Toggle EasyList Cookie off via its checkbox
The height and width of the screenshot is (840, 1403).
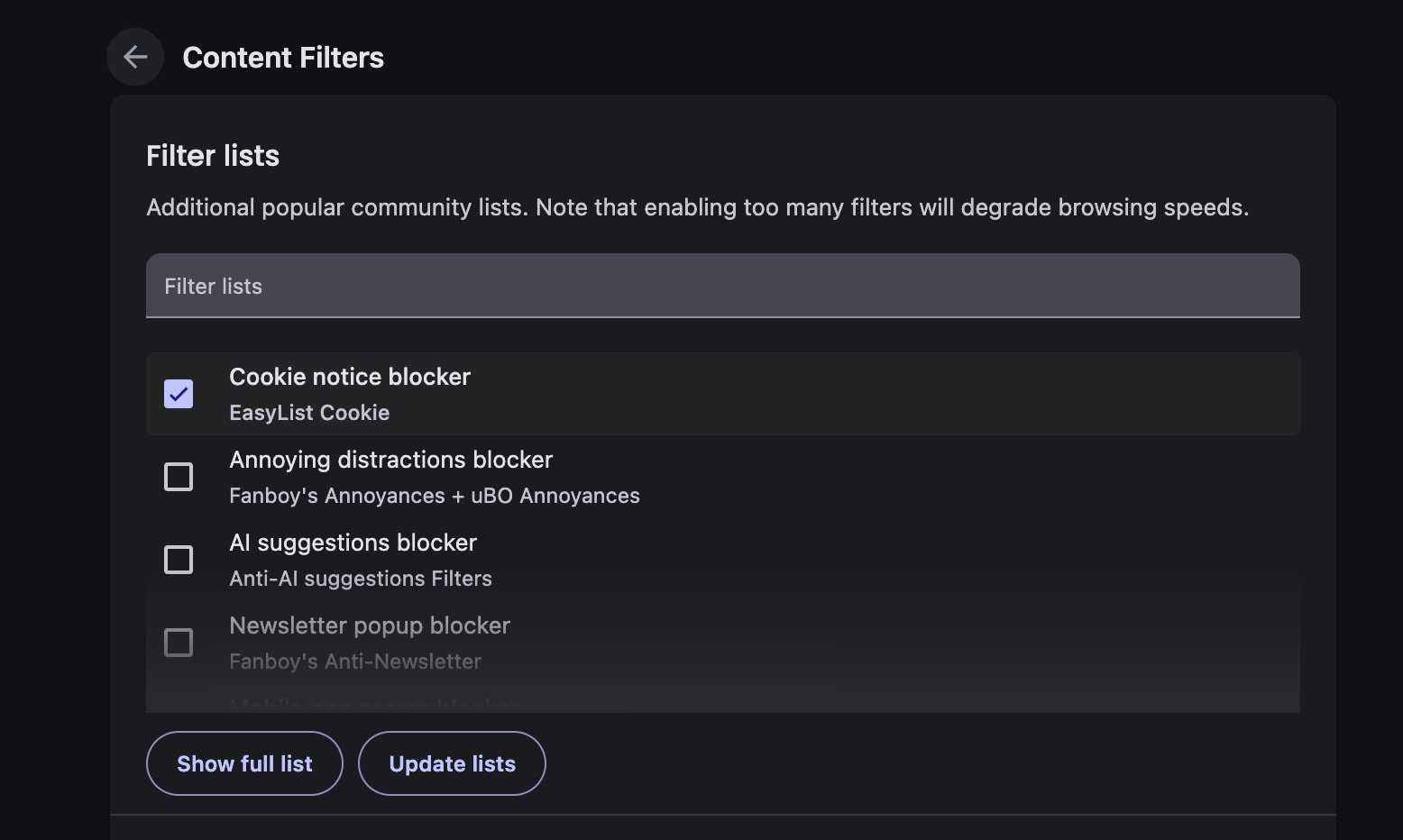click(x=178, y=394)
